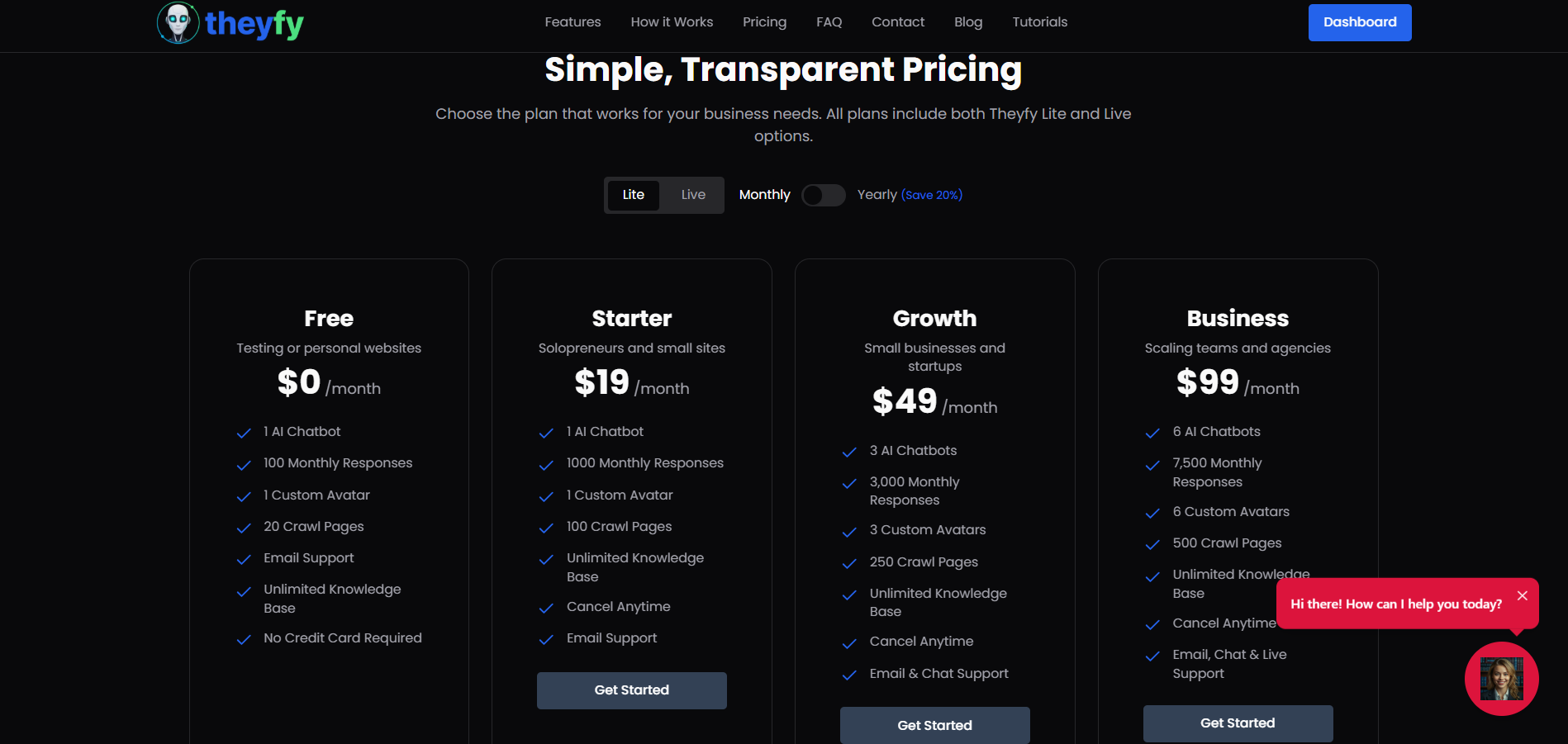Open the Tutorials nav link

(1039, 22)
